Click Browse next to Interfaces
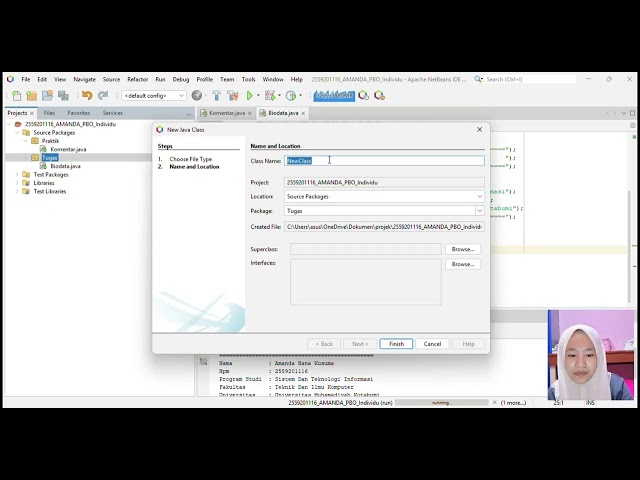Image resolution: width=640 pixels, height=480 pixels. (463, 264)
